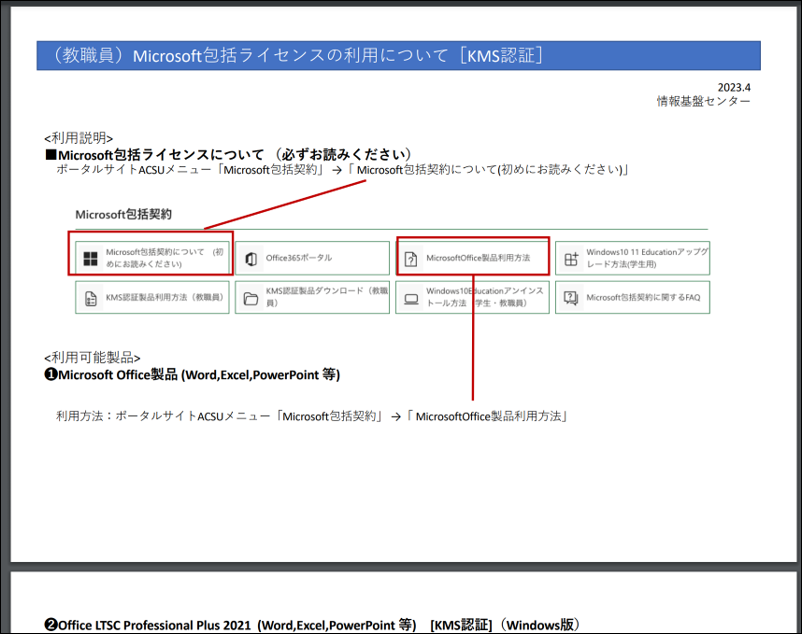This screenshot has height=634, width=802.
Task: Click the date text 2023.4
Action: click(x=734, y=87)
